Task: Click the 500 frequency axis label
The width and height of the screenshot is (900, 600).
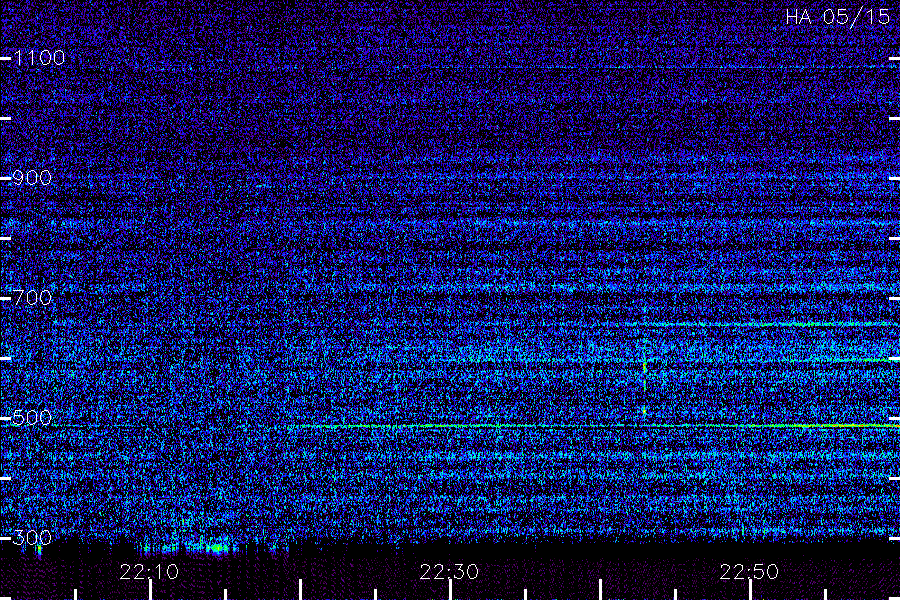Action: click(x=32, y=418)
